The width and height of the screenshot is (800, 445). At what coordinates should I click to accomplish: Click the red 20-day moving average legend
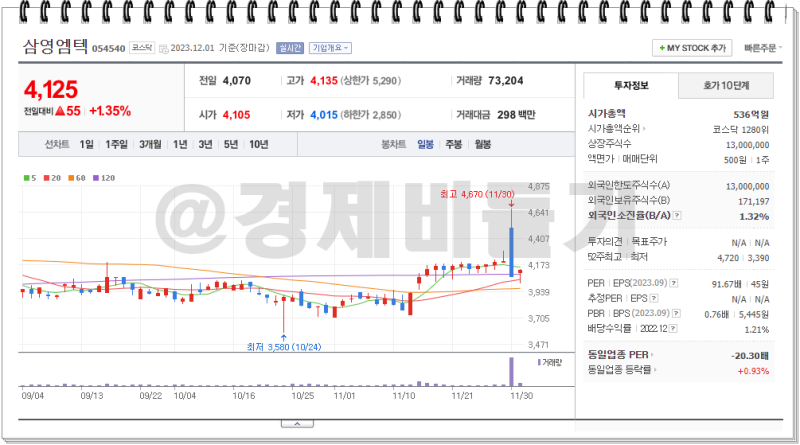[x=52, y=178]
